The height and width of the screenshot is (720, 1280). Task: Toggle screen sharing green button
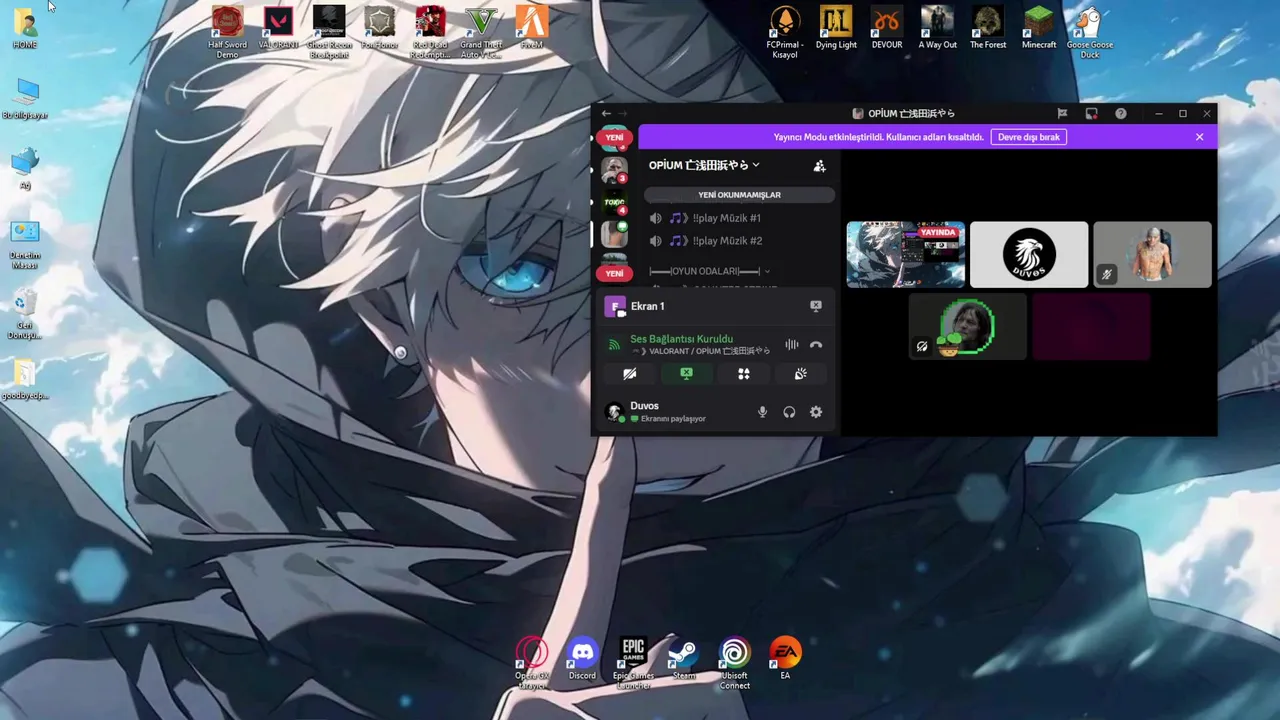[x=686, y=374]
